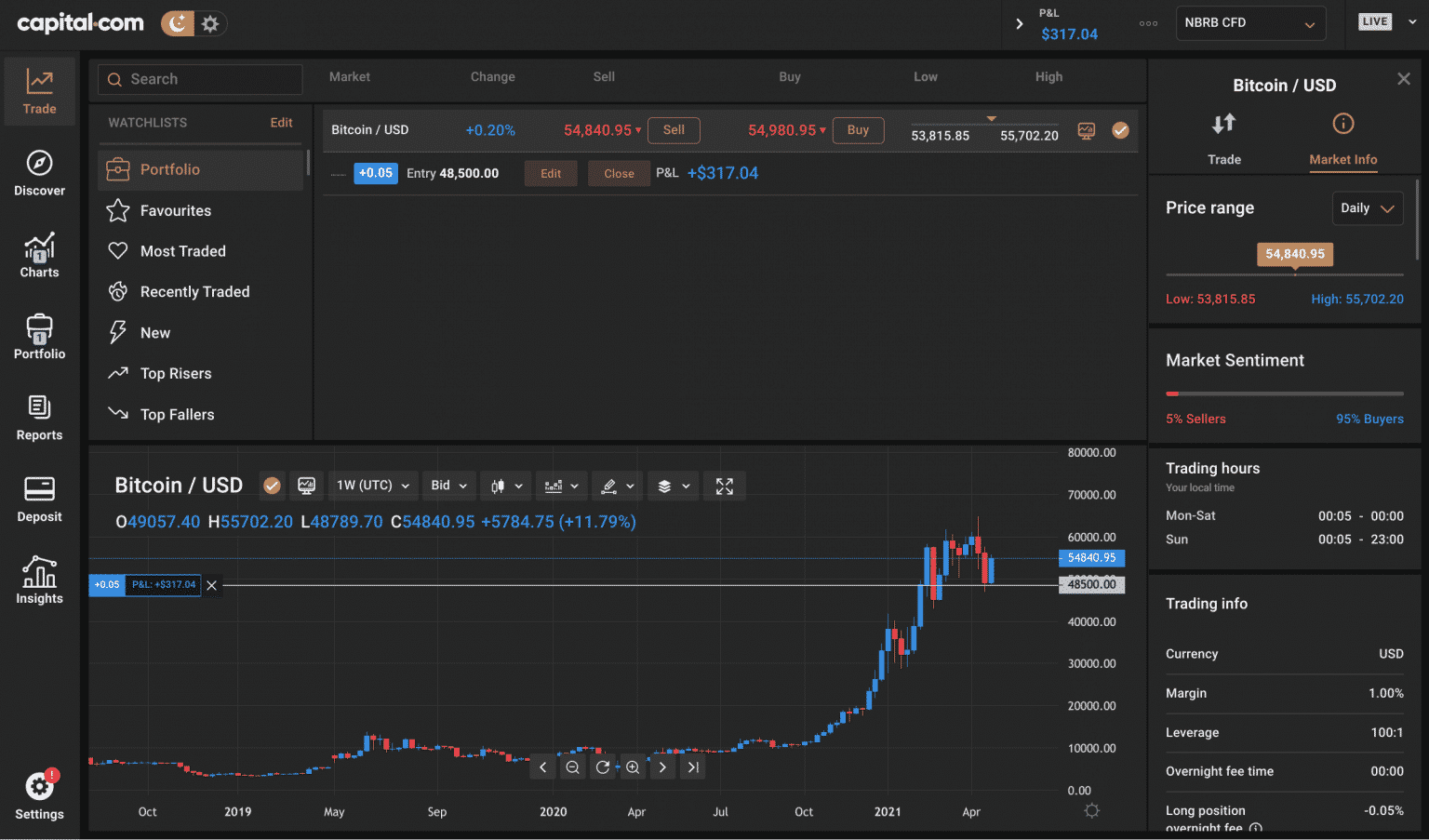The width and height of the screenshot is (1429, 840).
Task: Sort by the Change column header
Action: pos(492,77)
